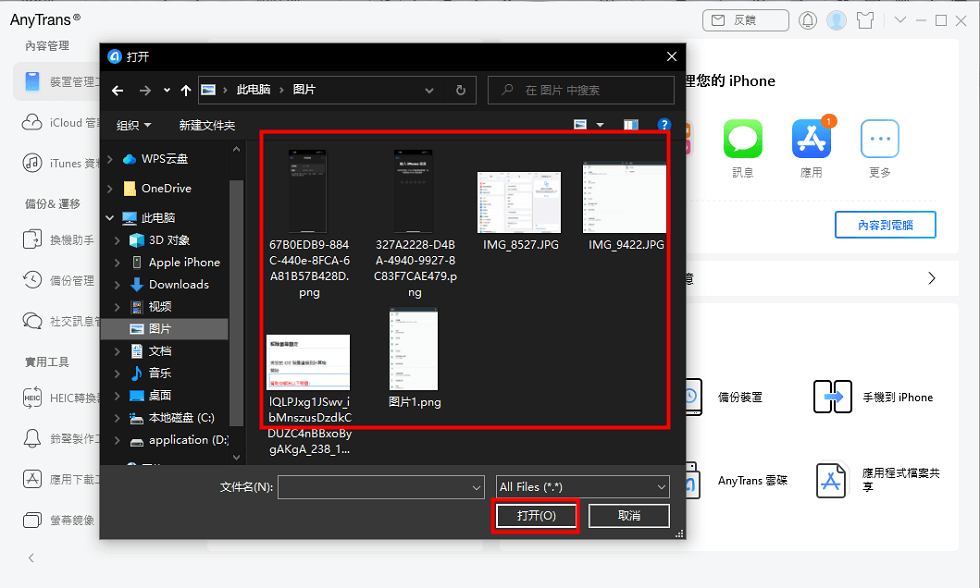Expand the 本地磁盘 (C:) tree node
The image size is (980, 588).
pyautogui.click(x=118, y=418)
